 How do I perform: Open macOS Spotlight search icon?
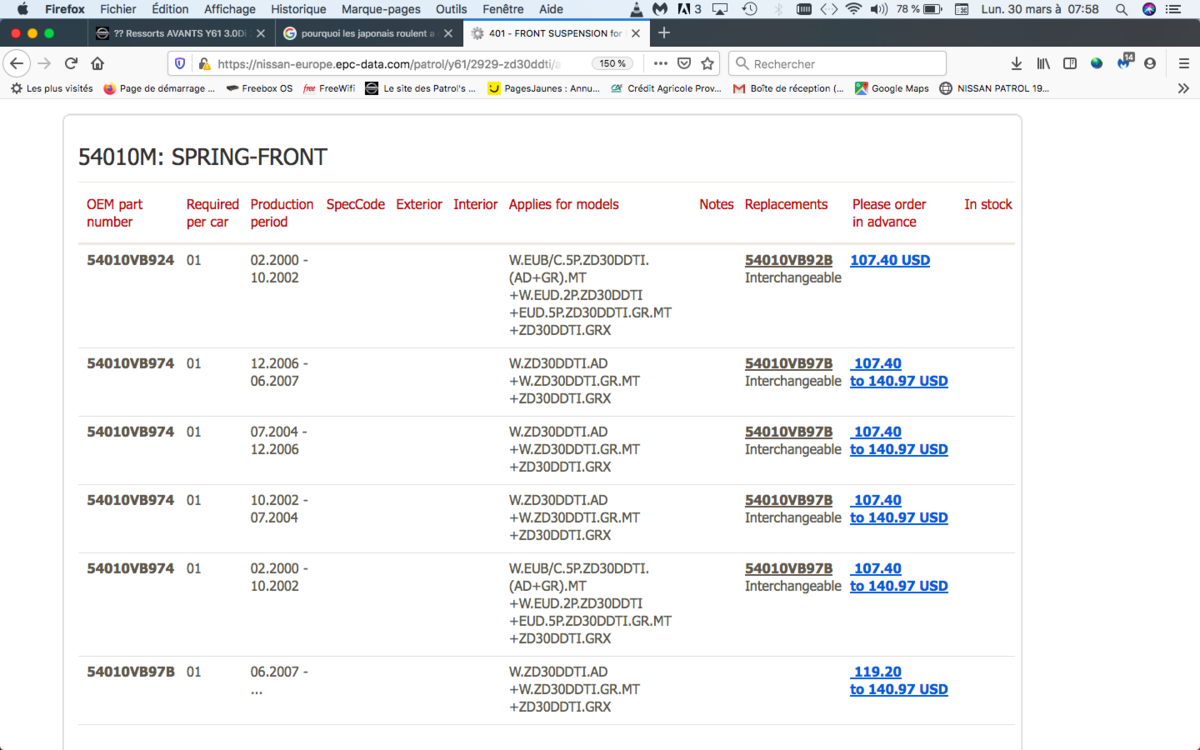click(x=1121, y=9)
